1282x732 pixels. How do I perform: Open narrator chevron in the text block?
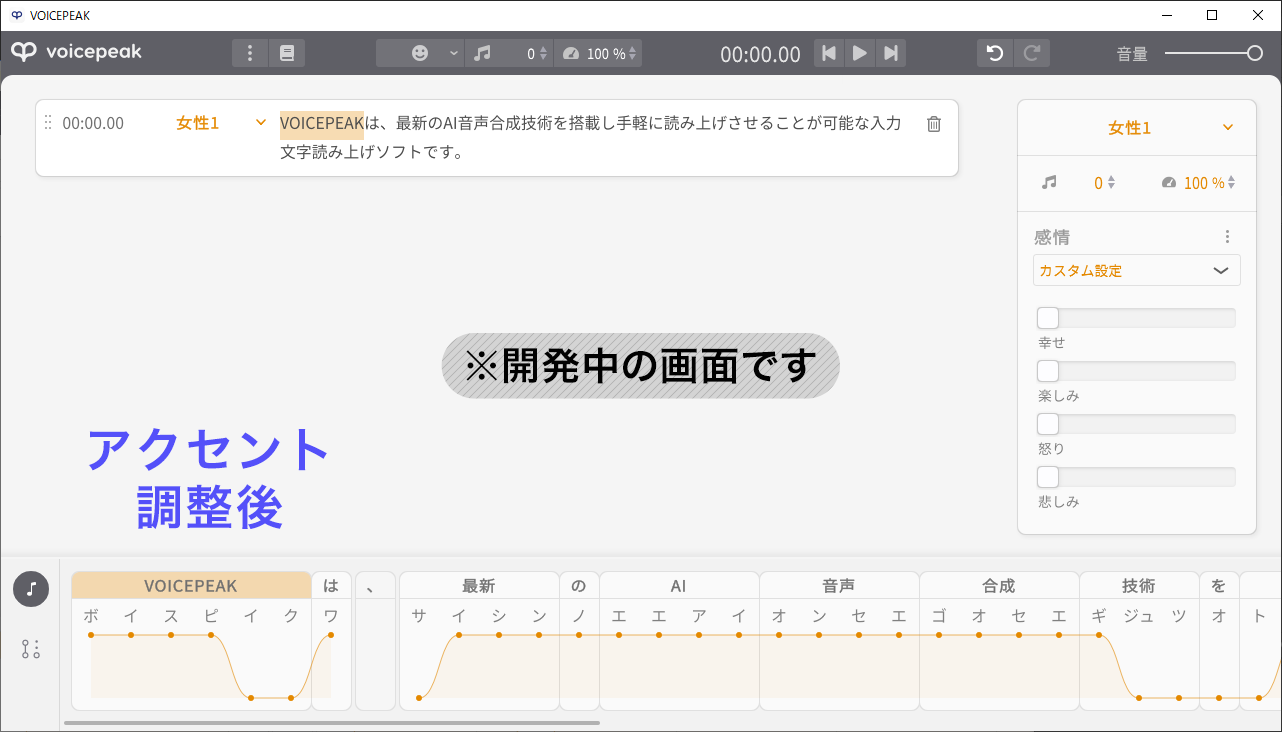pyautogui.click(x=261, y=123)
